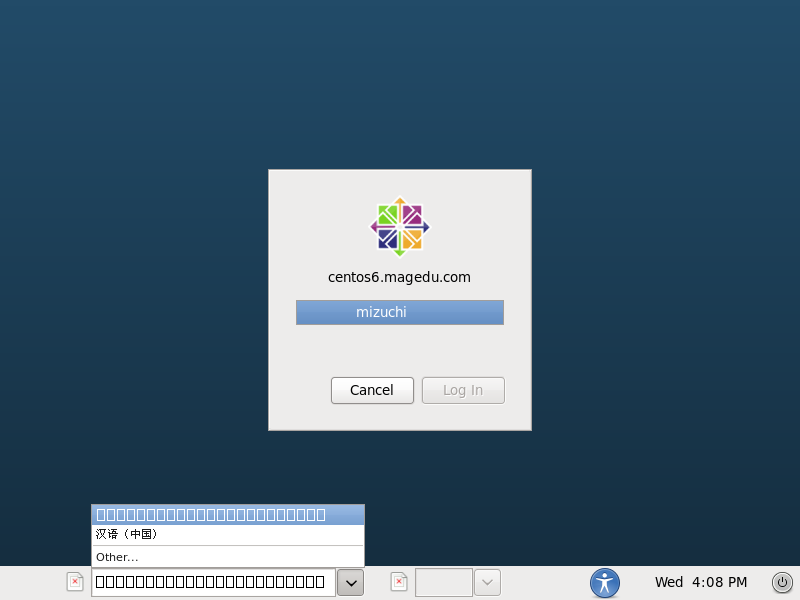This screenshot has height=600, width=800.
Task: Choose 汉语（中国） from the language list
Action: point(228,534)
